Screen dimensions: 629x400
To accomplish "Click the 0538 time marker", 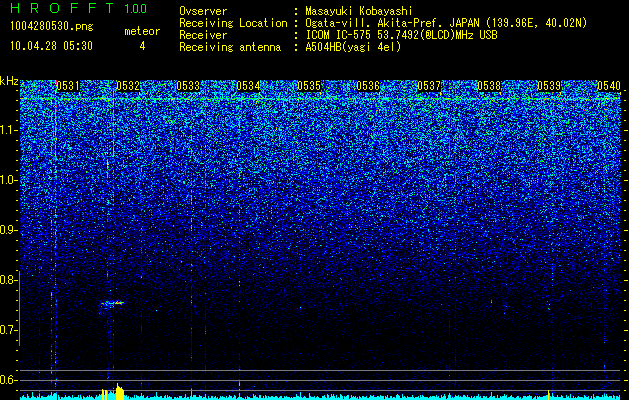I will [x=489, y=86].
